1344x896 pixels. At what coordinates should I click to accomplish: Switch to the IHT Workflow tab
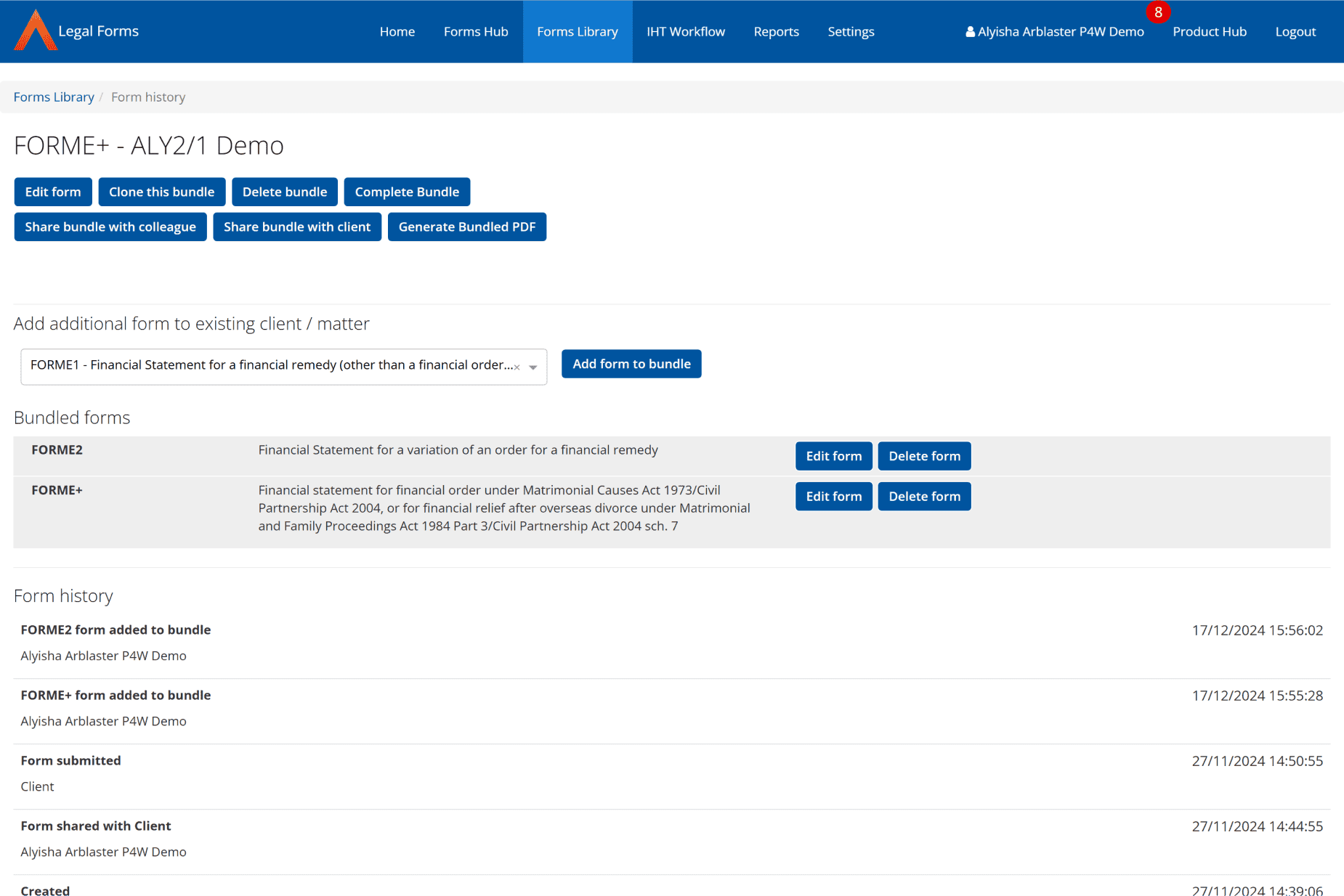coord(685,31)
